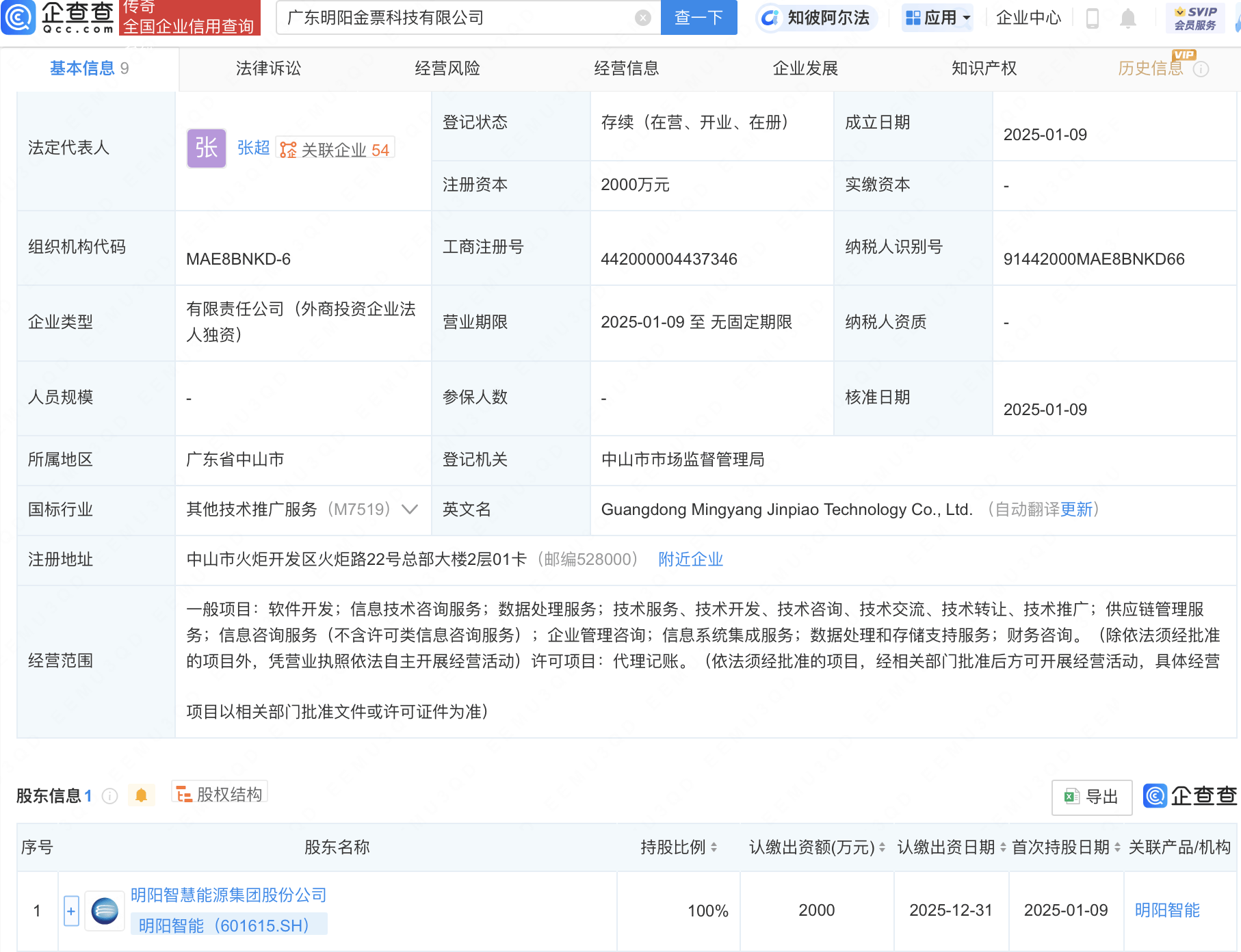1241x952 pixels.
Task: Select the 基本信息 tab
Action: [x=90, y=68]
